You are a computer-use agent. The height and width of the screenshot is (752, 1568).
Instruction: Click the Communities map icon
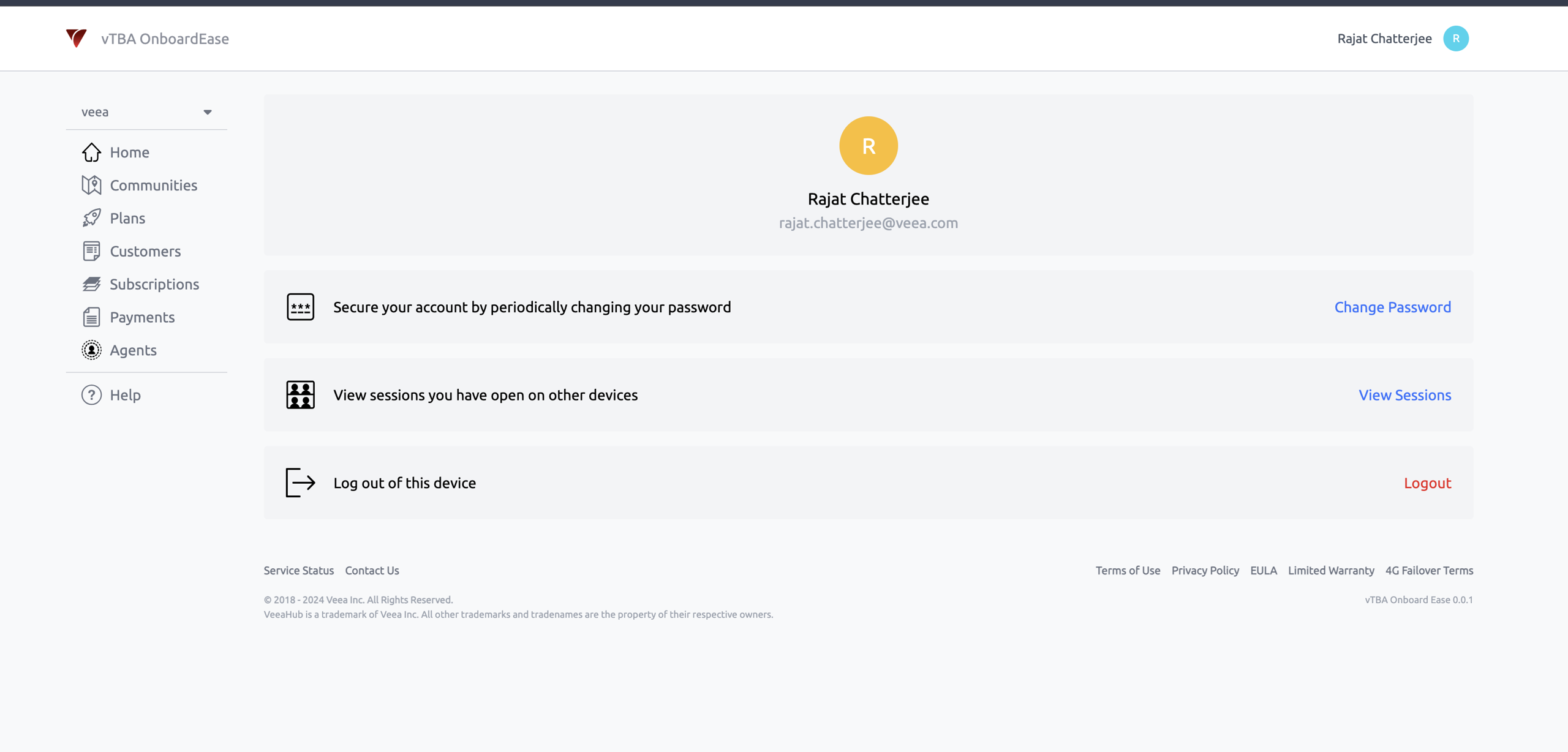[91, 185]
